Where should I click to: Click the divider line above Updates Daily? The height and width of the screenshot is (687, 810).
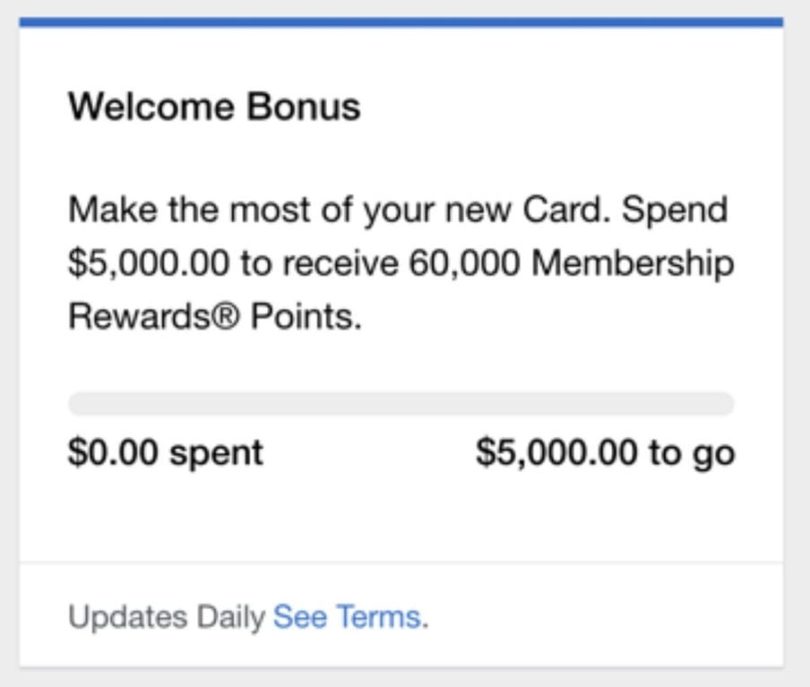[x=405, y=566]
